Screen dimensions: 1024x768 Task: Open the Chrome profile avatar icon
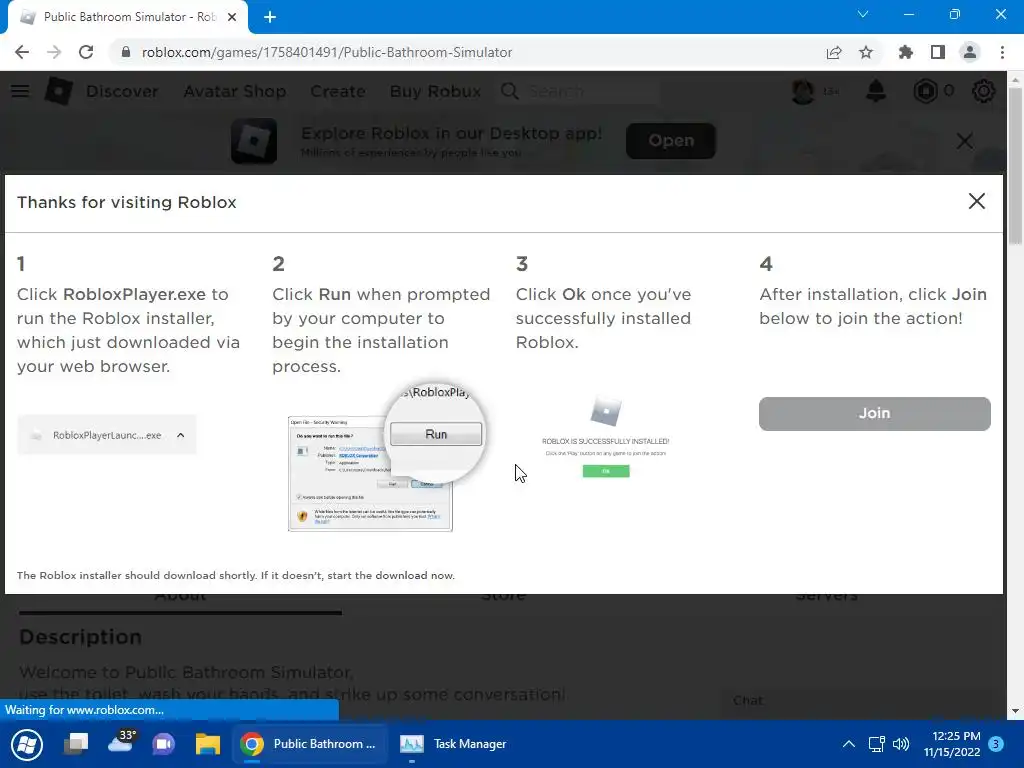pyautogui.click(x=970, y=52)
